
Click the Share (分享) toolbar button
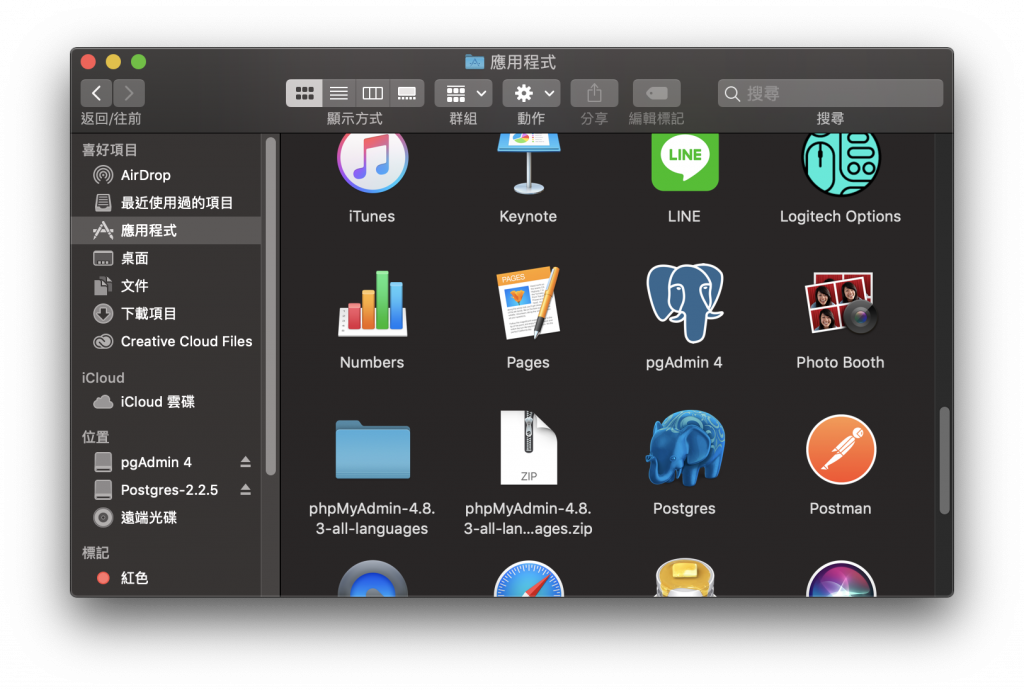(594, 93)
